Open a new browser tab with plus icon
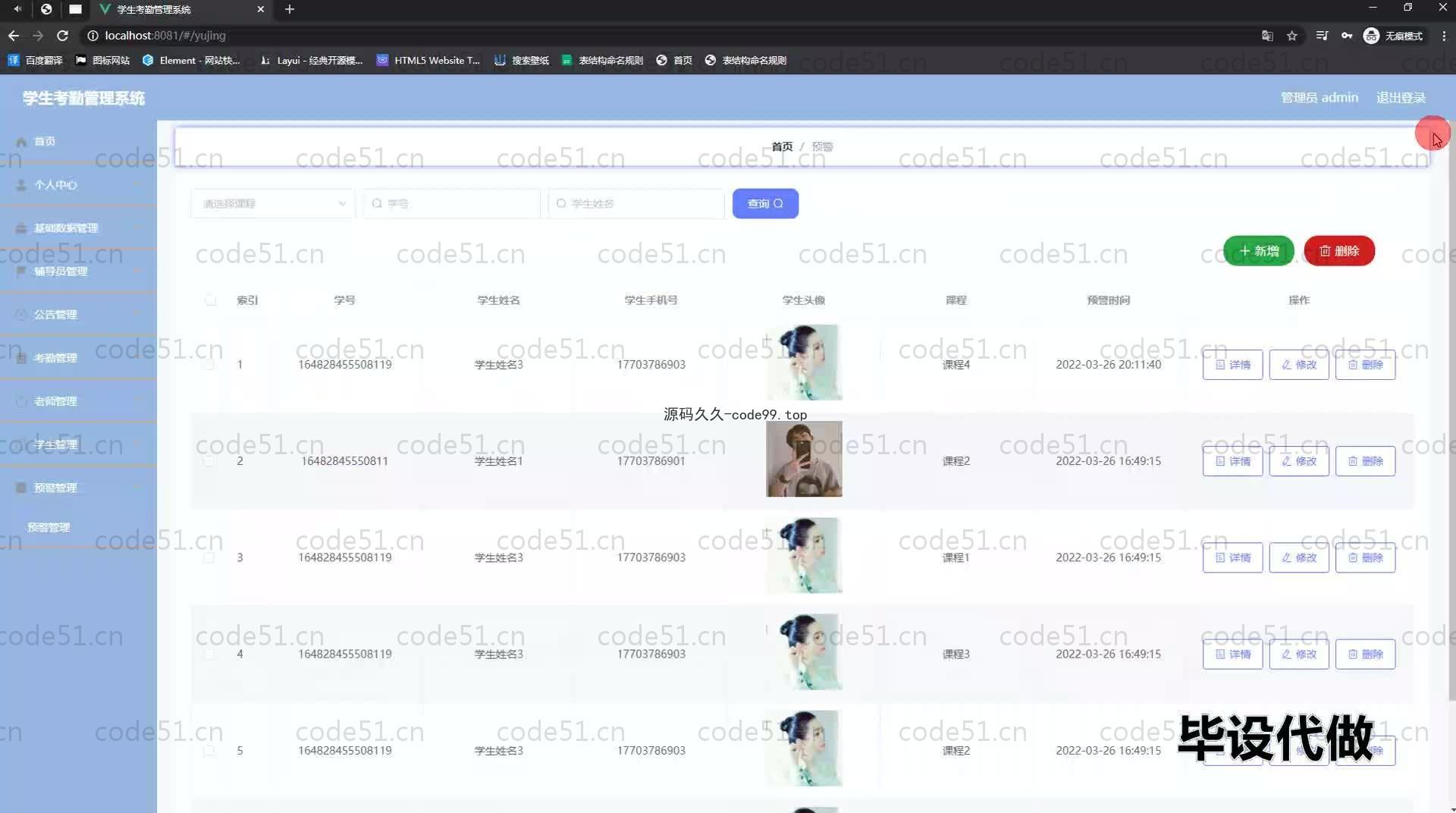The width and height of the screenshot is (1456, 813). pos(289,9)
